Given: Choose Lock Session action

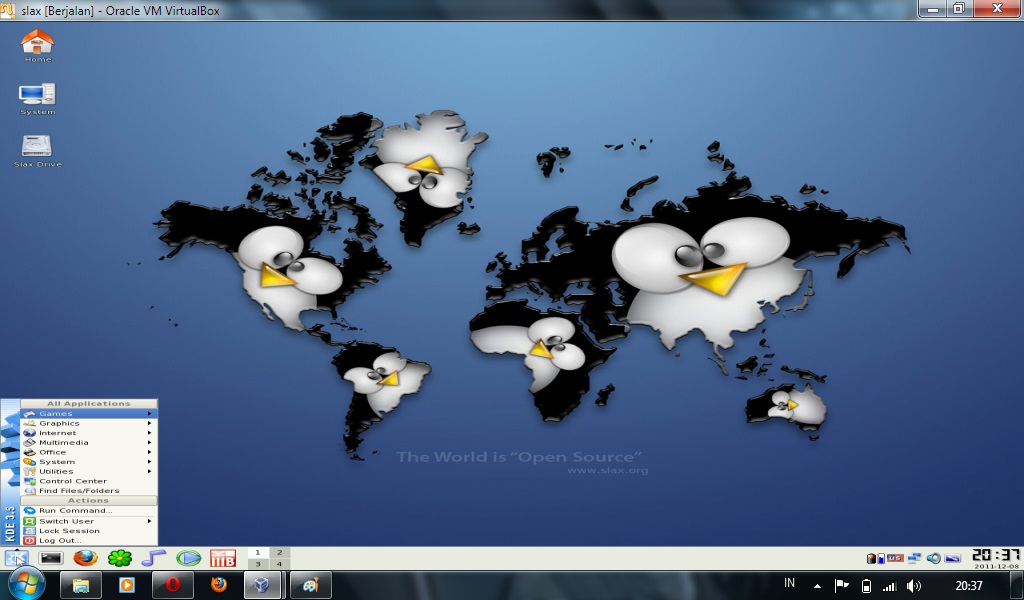Looking at the screenshot, I should pyautogui.click(x=89, y=531).
